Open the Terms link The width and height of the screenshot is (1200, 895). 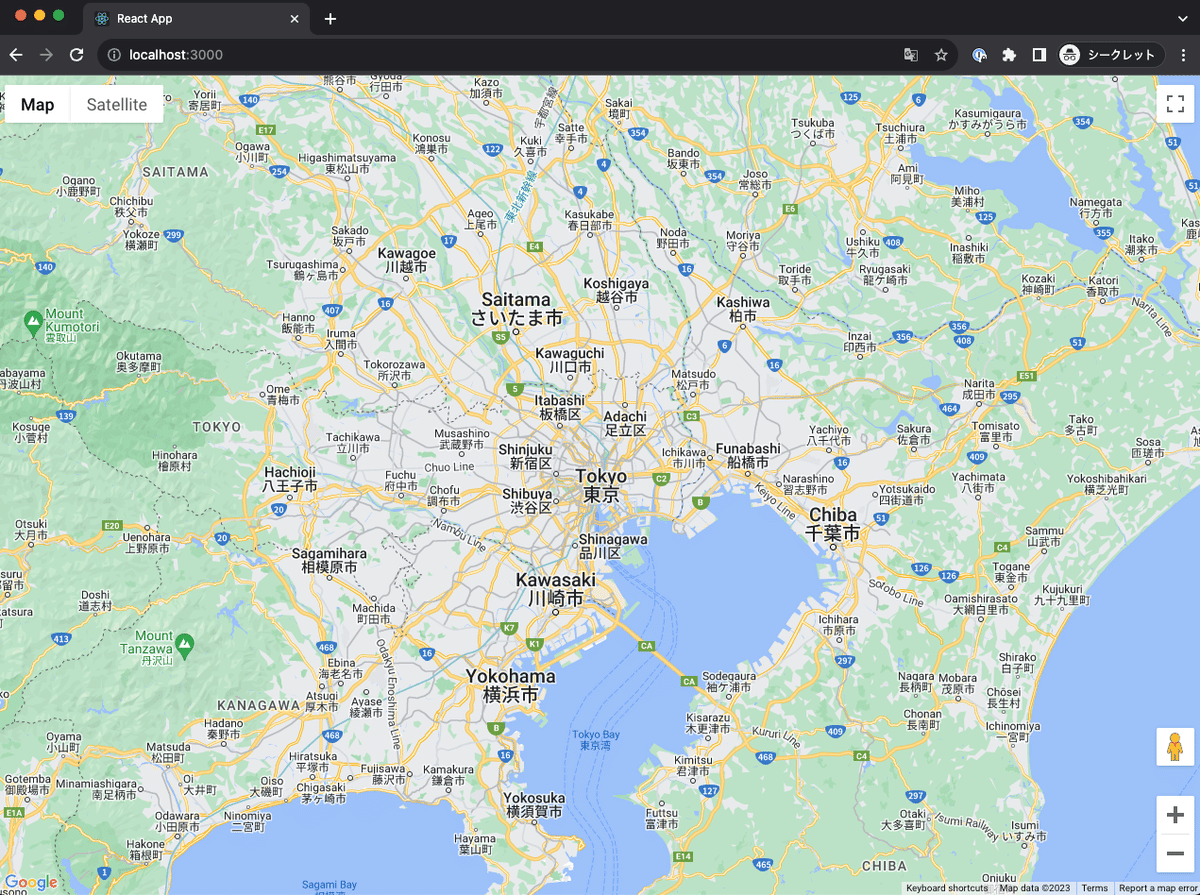[1095, 888]
